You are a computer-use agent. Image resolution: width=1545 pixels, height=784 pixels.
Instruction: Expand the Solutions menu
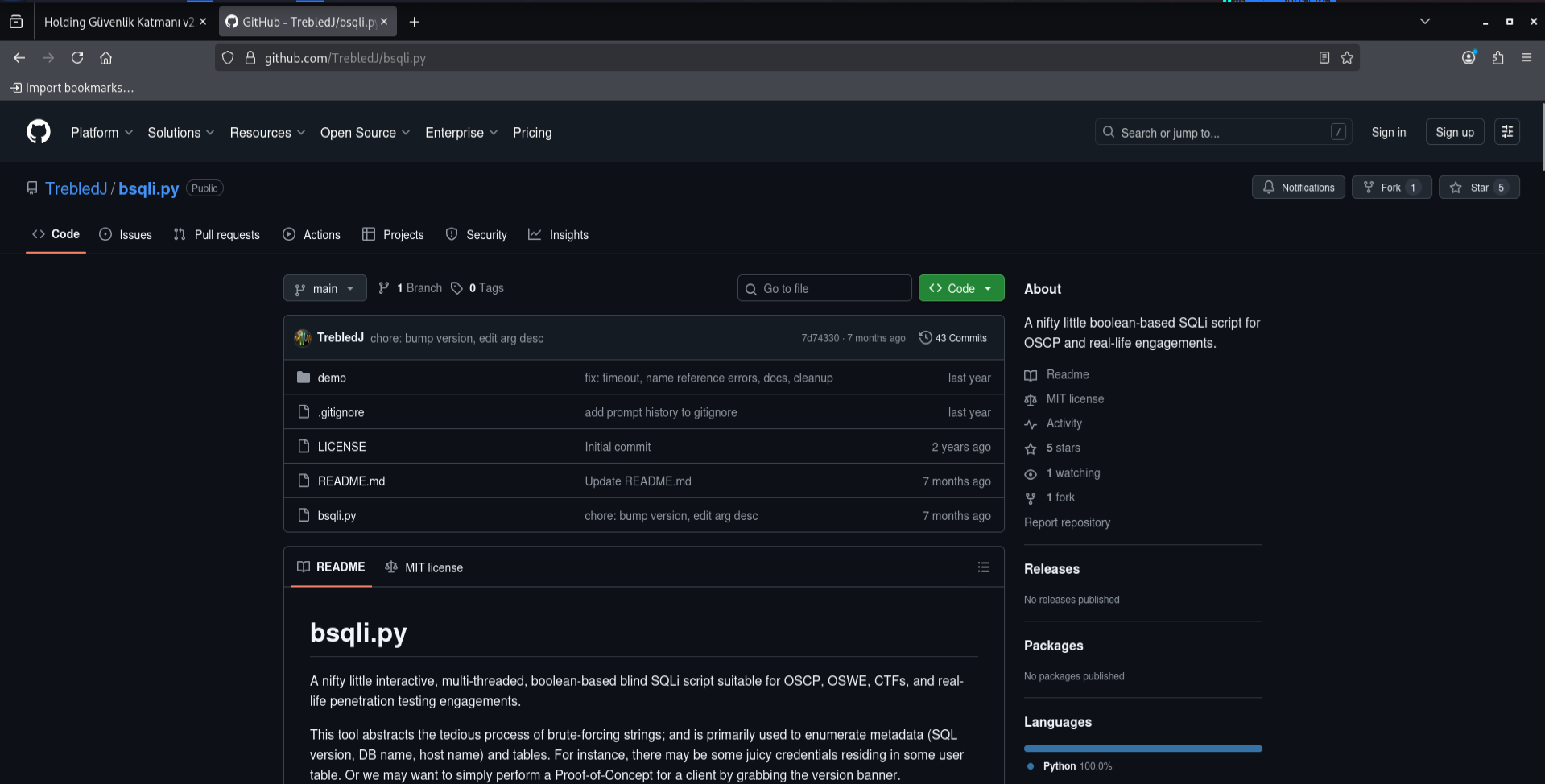pyautogui.click(x=181, y=133)
